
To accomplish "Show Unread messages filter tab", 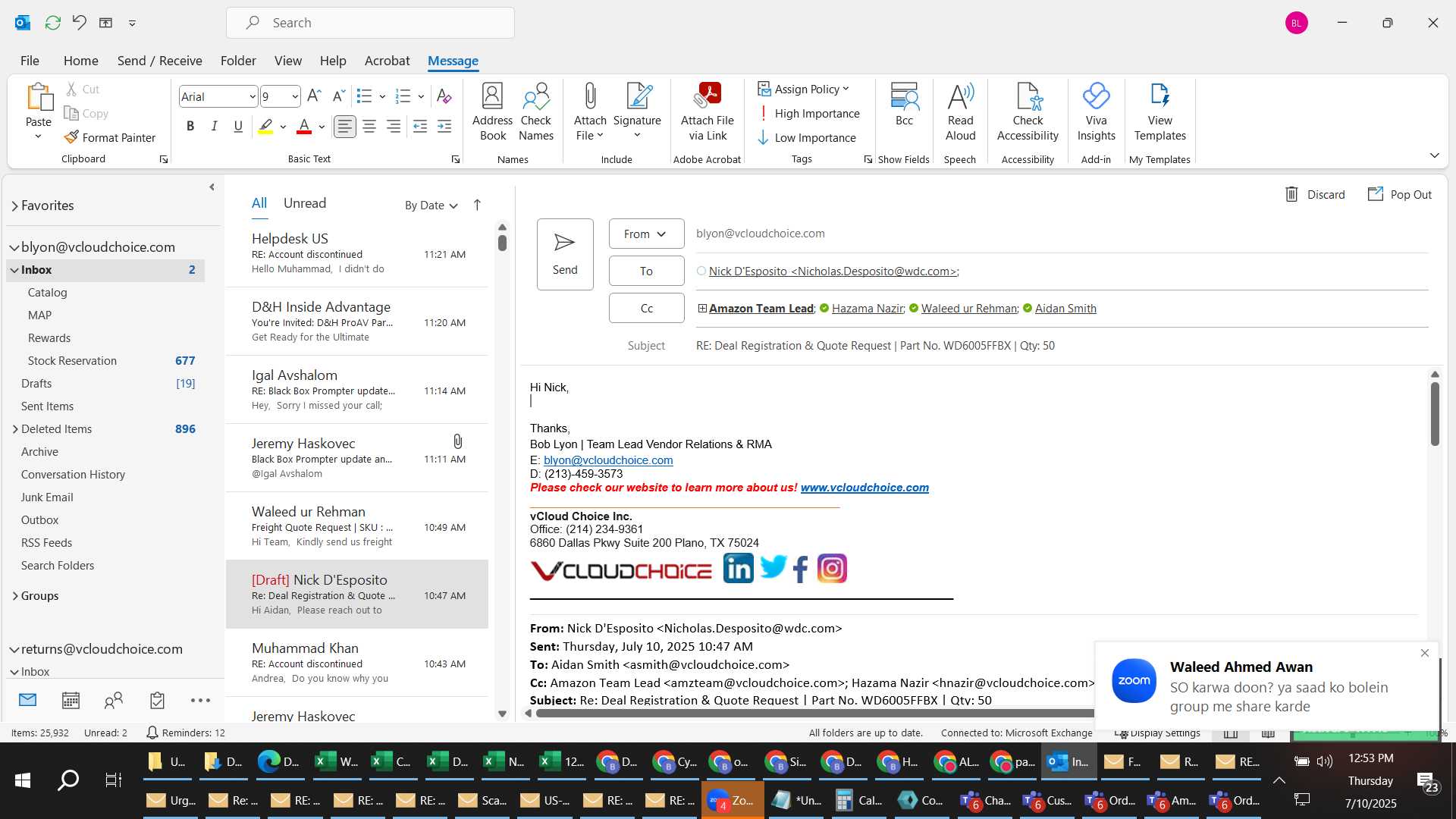I will click(305, 203).
